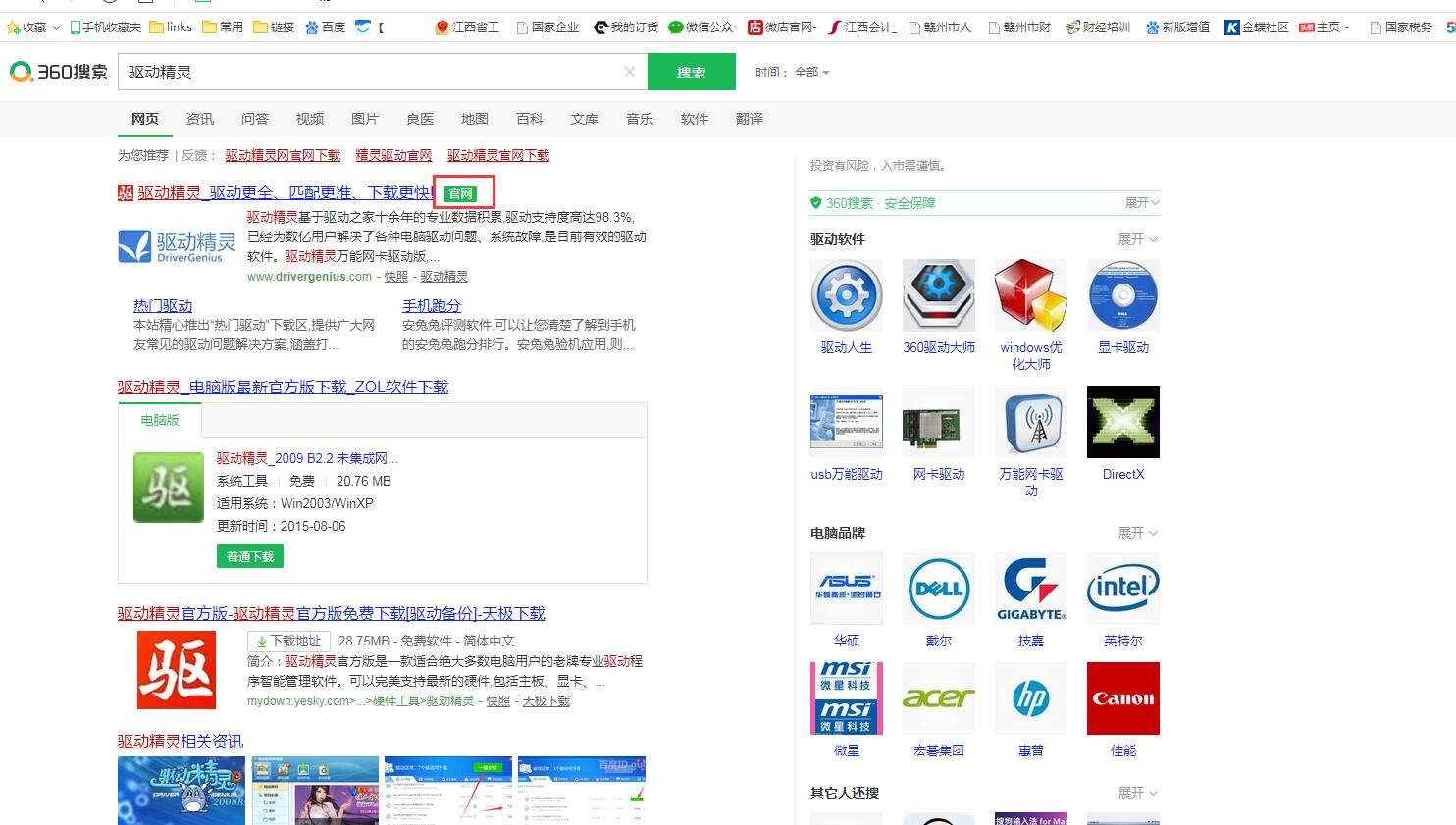Screen dimensions: 1456x825
Task: Select the intel brand logo
Action: click(x=1122, y=589)
